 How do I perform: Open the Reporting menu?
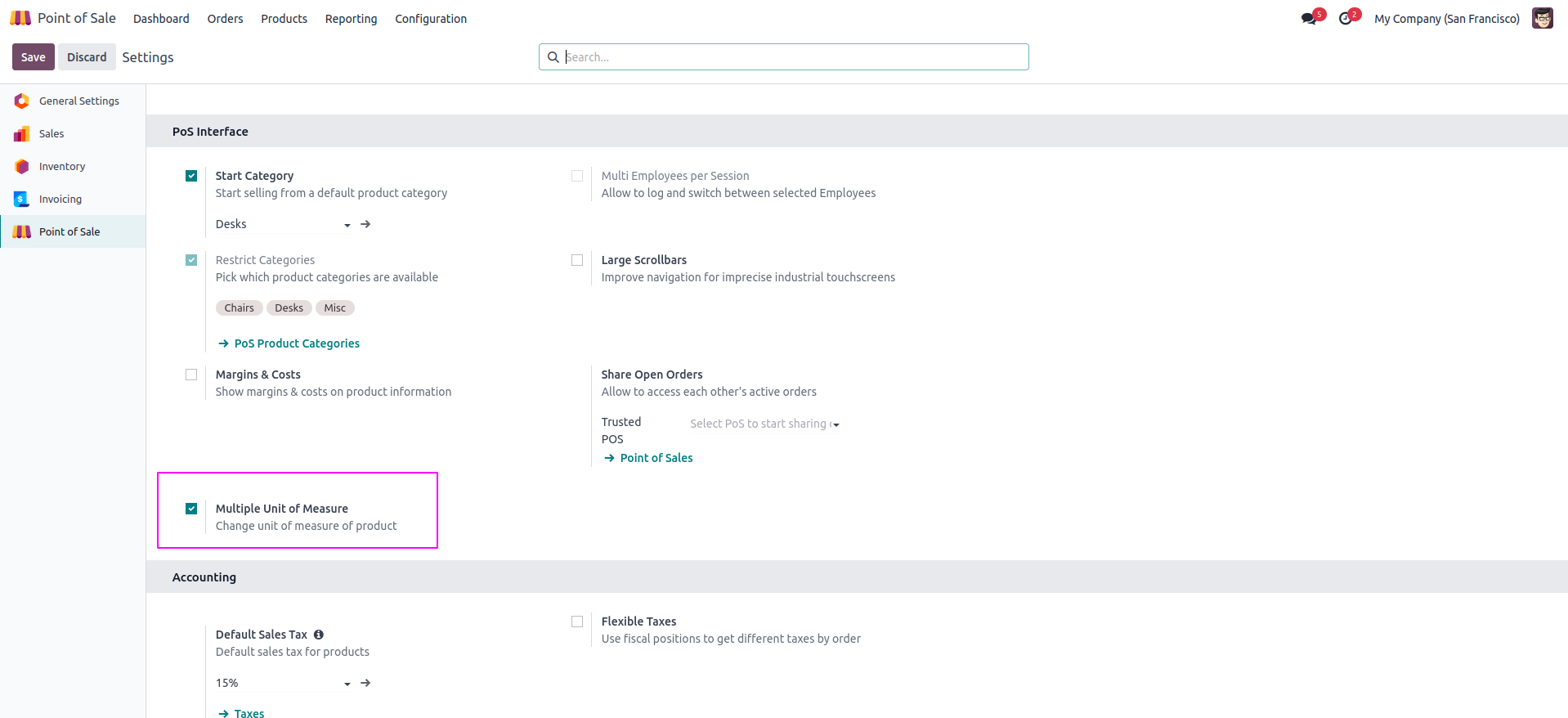coord(351,19)
